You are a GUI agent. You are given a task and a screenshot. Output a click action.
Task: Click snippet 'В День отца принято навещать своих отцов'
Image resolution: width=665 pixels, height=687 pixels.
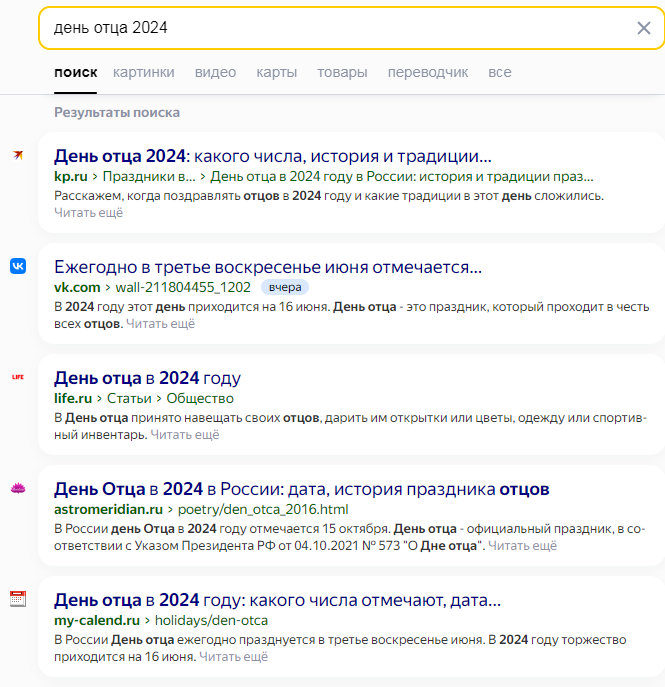coord(188,418)
